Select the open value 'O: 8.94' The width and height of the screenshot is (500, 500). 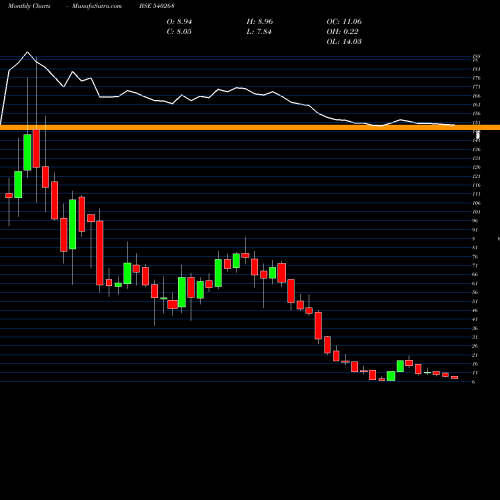coord(179,22)
